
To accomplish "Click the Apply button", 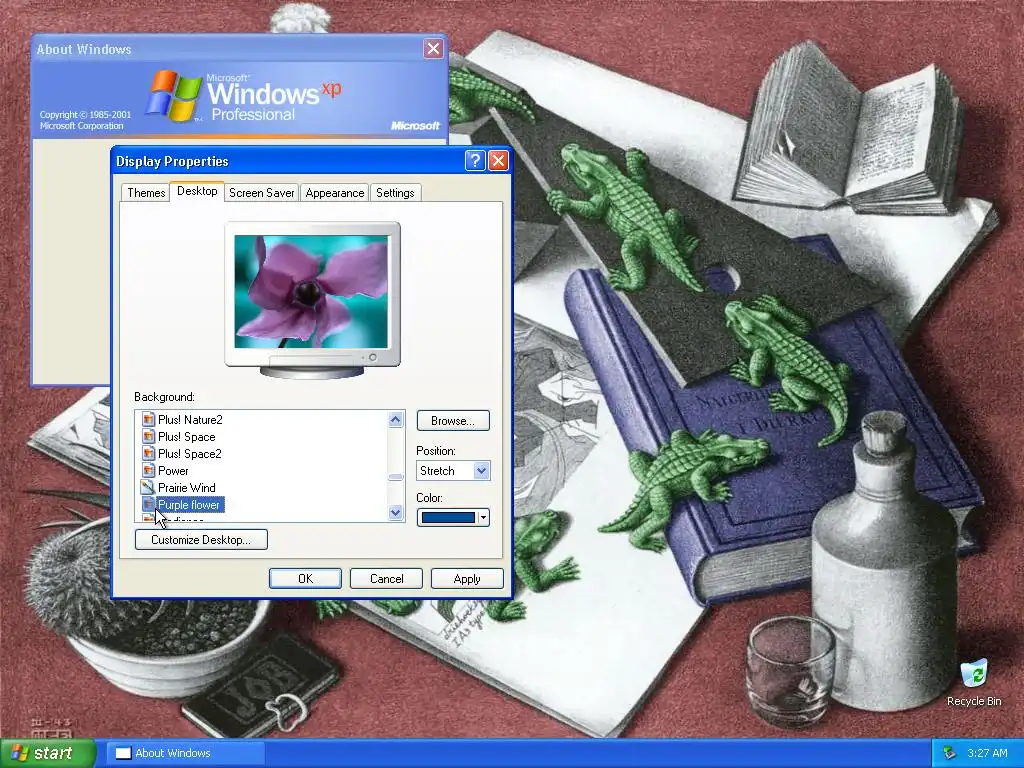I will click(x=467, y=579).
